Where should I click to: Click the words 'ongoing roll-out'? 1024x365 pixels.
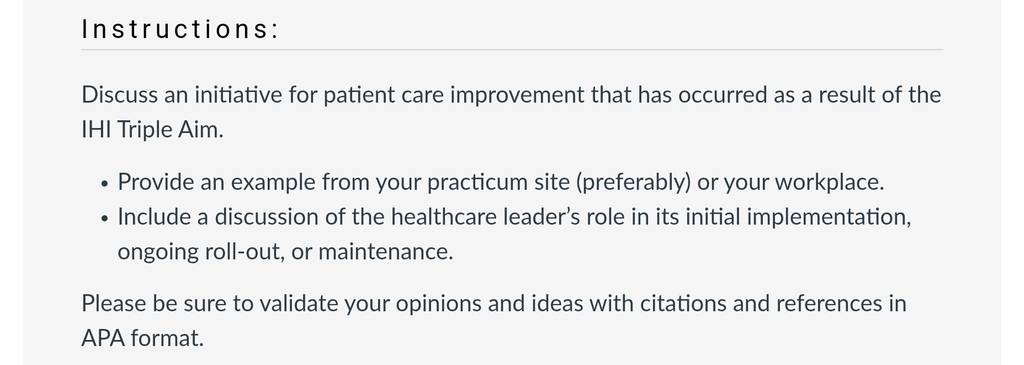200,252
